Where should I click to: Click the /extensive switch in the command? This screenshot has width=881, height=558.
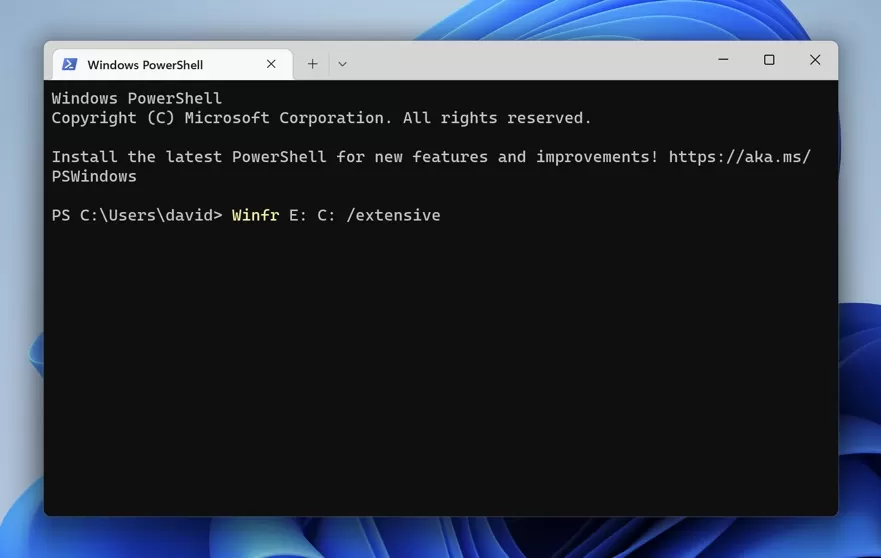tap(393, 215)
